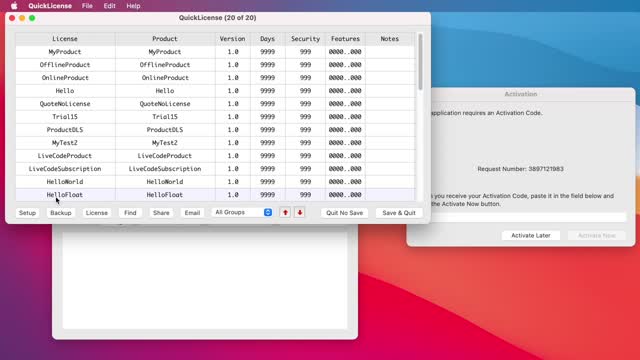Click the Find button

point(130,213)
